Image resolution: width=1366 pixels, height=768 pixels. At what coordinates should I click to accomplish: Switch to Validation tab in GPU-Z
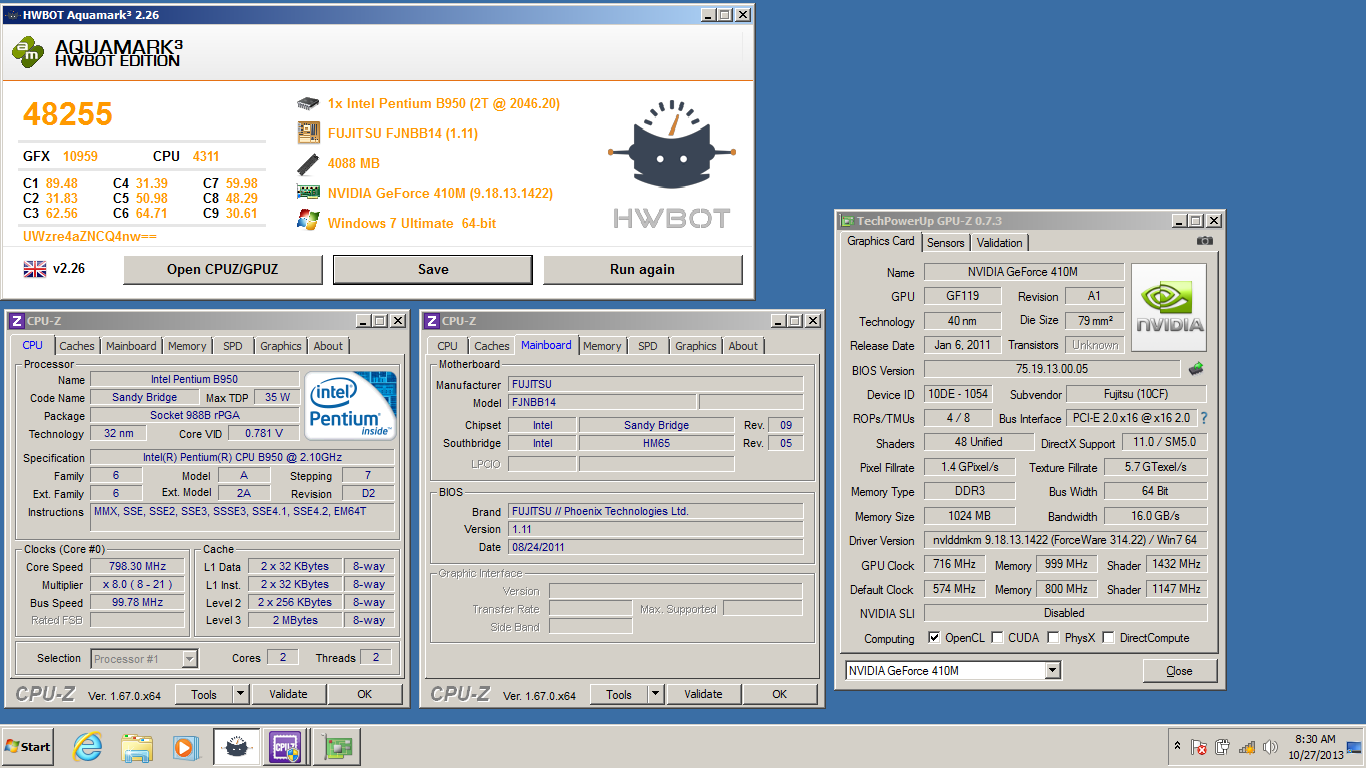[1000, 242]
